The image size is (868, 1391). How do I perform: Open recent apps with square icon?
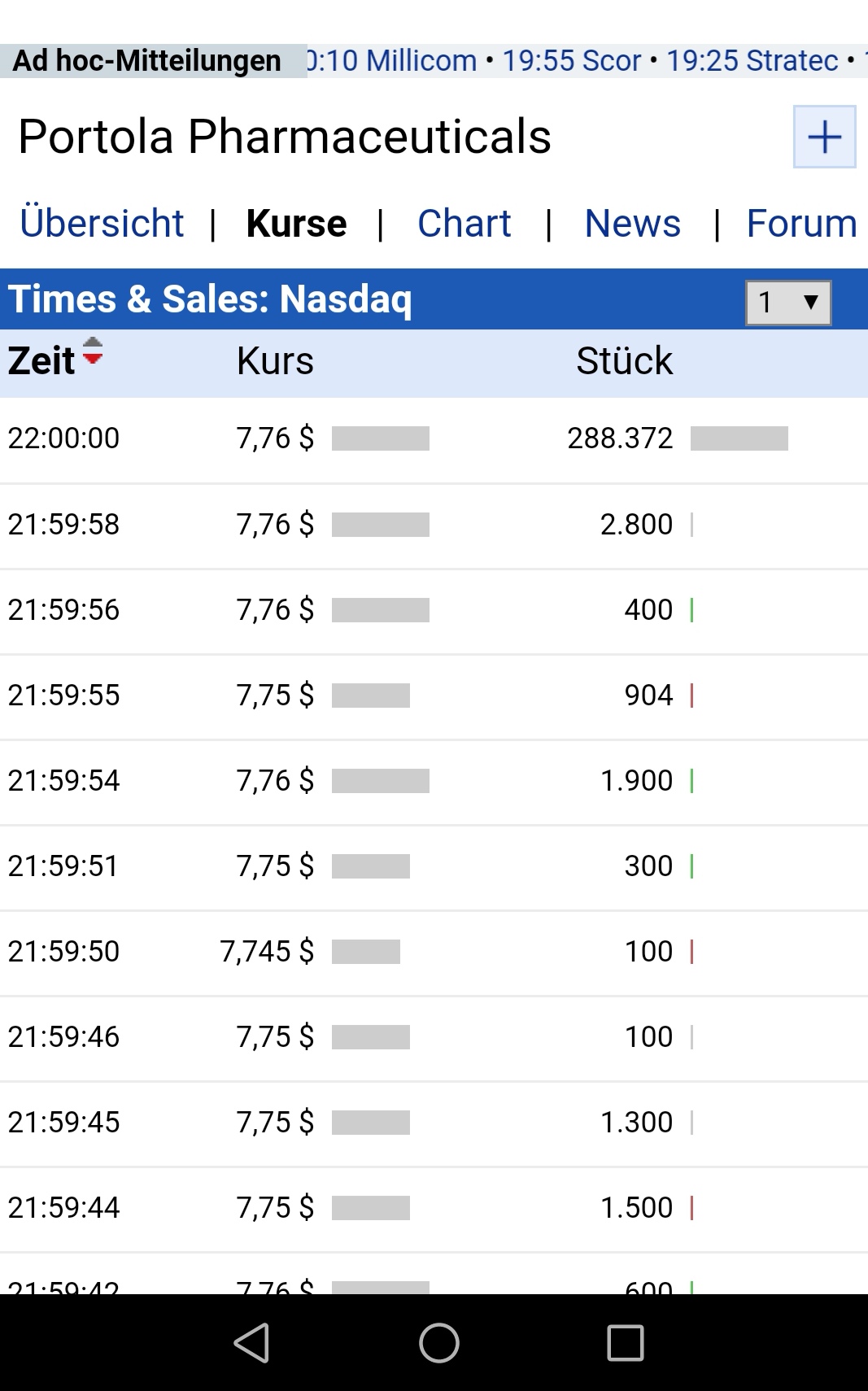coord(625,1342)
